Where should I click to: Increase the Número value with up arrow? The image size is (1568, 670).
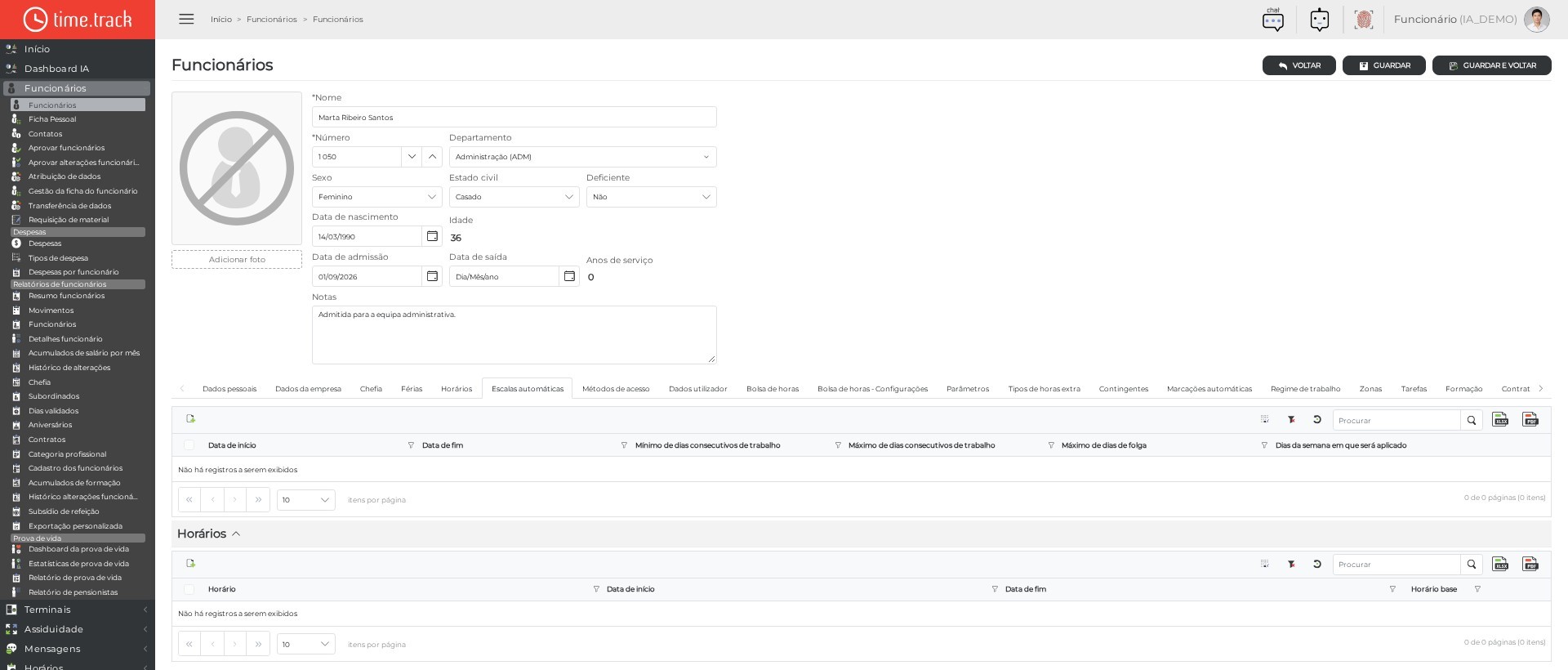(432, 157)
